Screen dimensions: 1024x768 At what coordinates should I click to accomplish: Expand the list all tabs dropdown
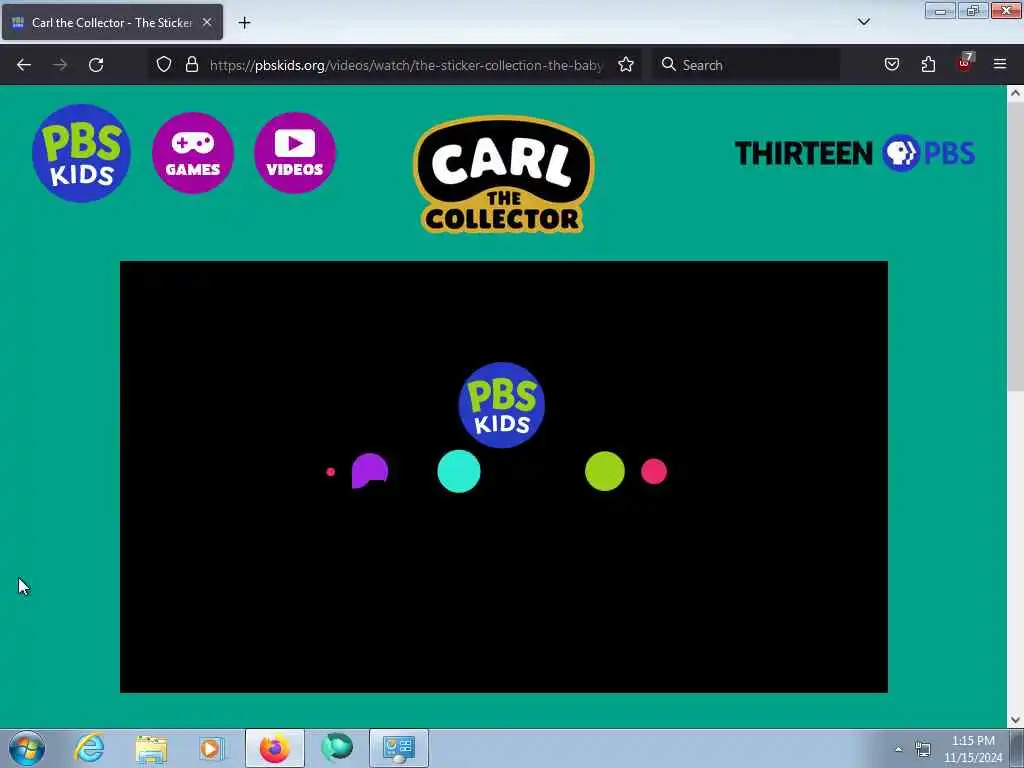tap(864, 22)
